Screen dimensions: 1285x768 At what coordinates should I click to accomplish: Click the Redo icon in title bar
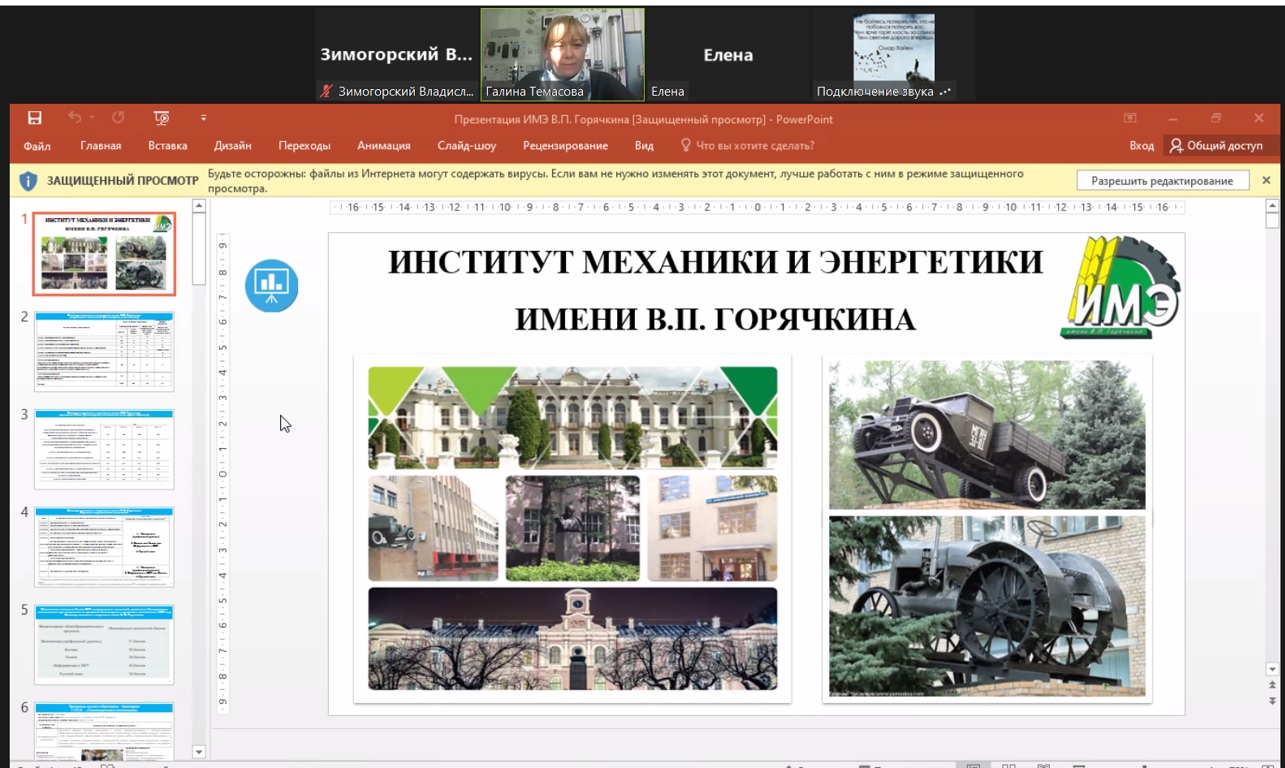117,118
